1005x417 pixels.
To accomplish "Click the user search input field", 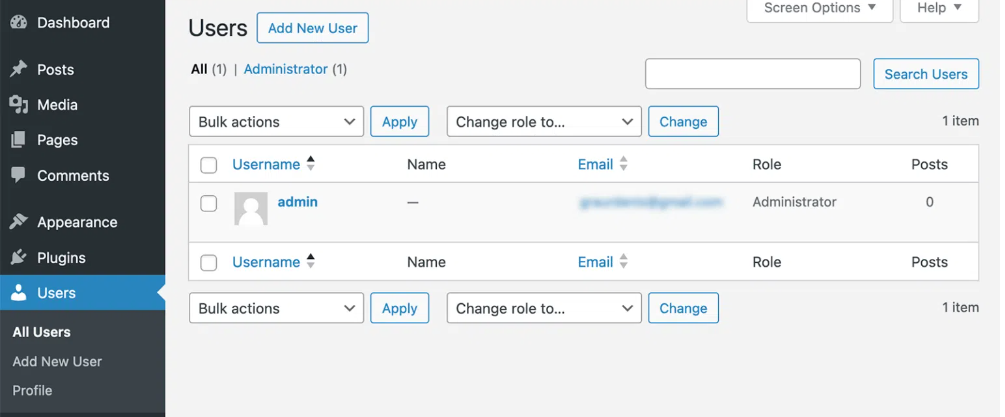I will point(752,74).
